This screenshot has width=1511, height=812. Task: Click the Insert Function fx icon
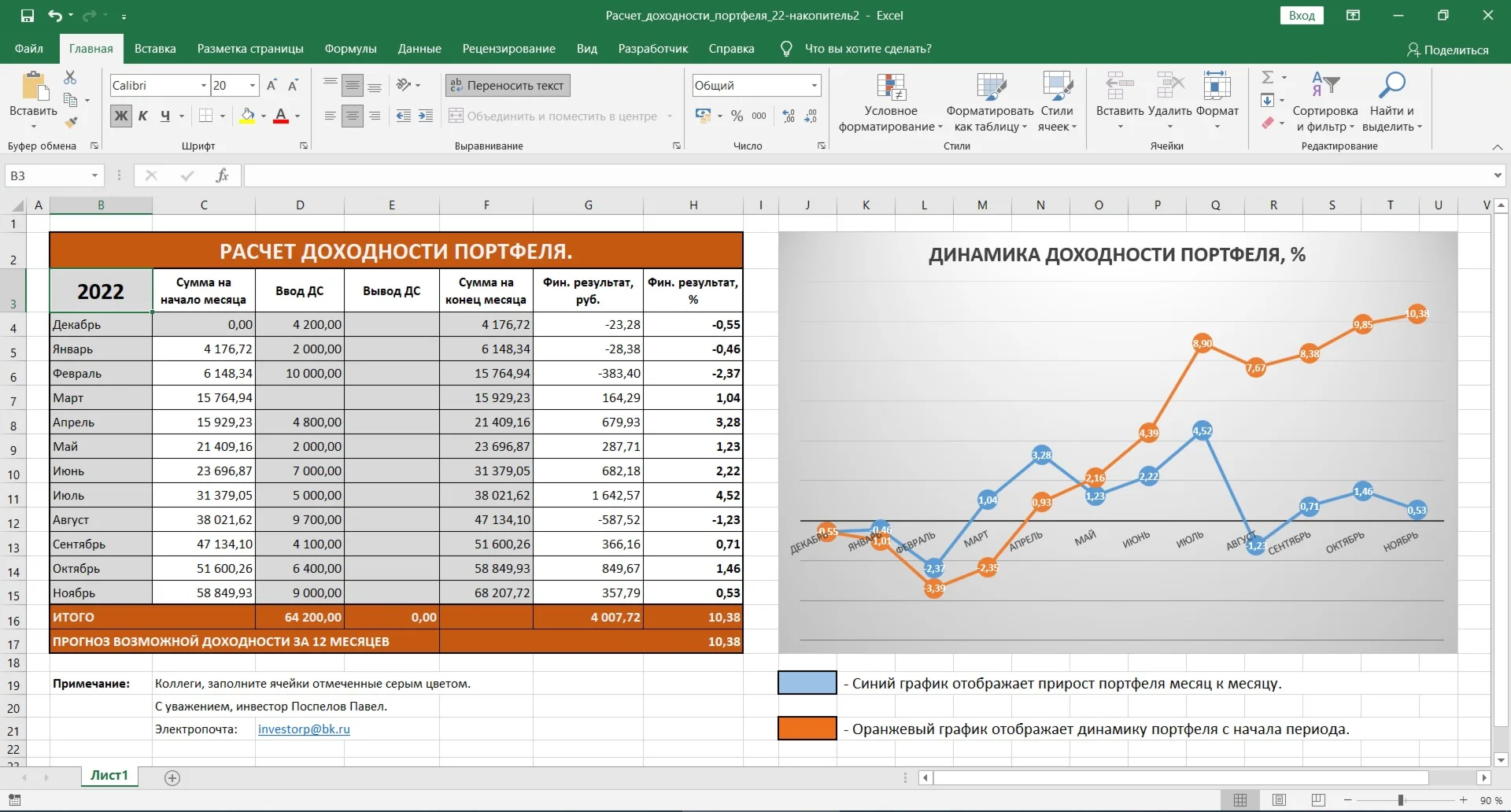(x=222, y=175)
